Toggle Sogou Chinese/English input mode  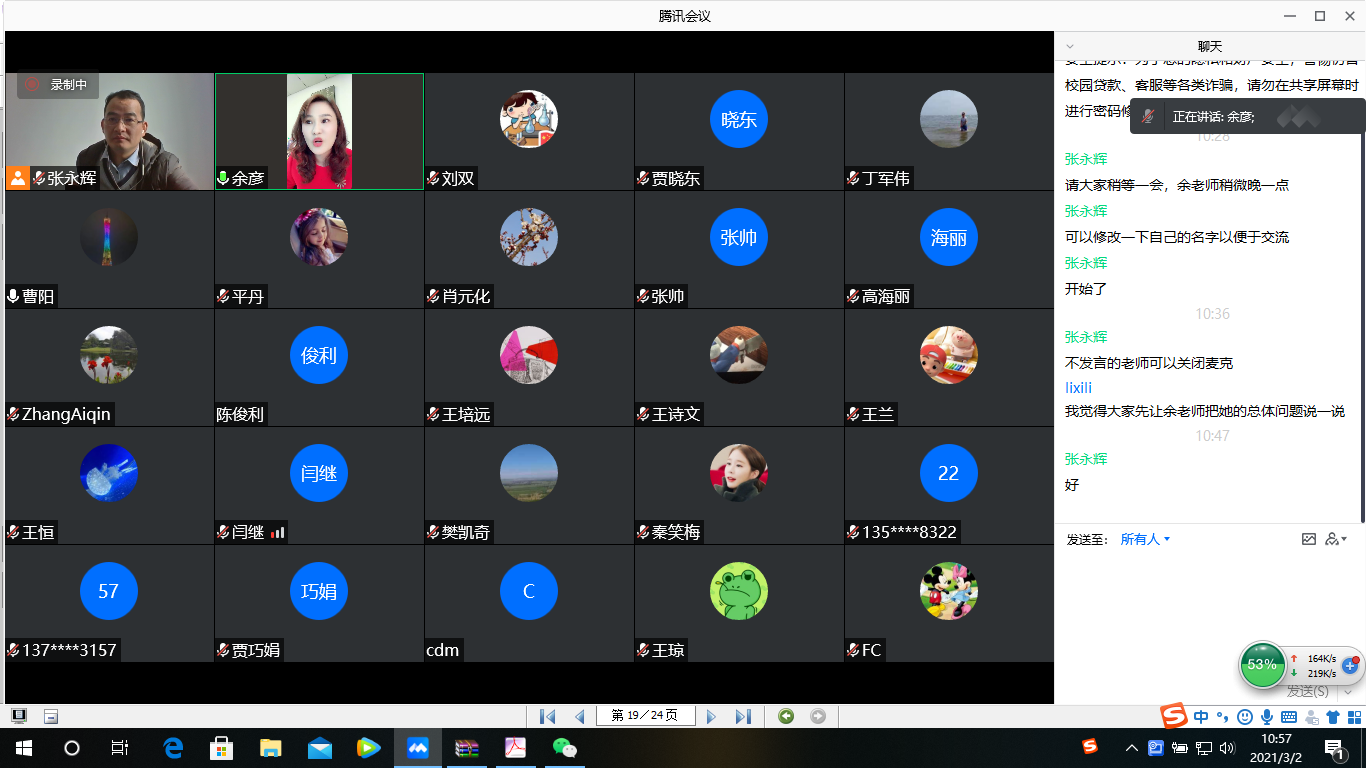tap(1201, 717)
